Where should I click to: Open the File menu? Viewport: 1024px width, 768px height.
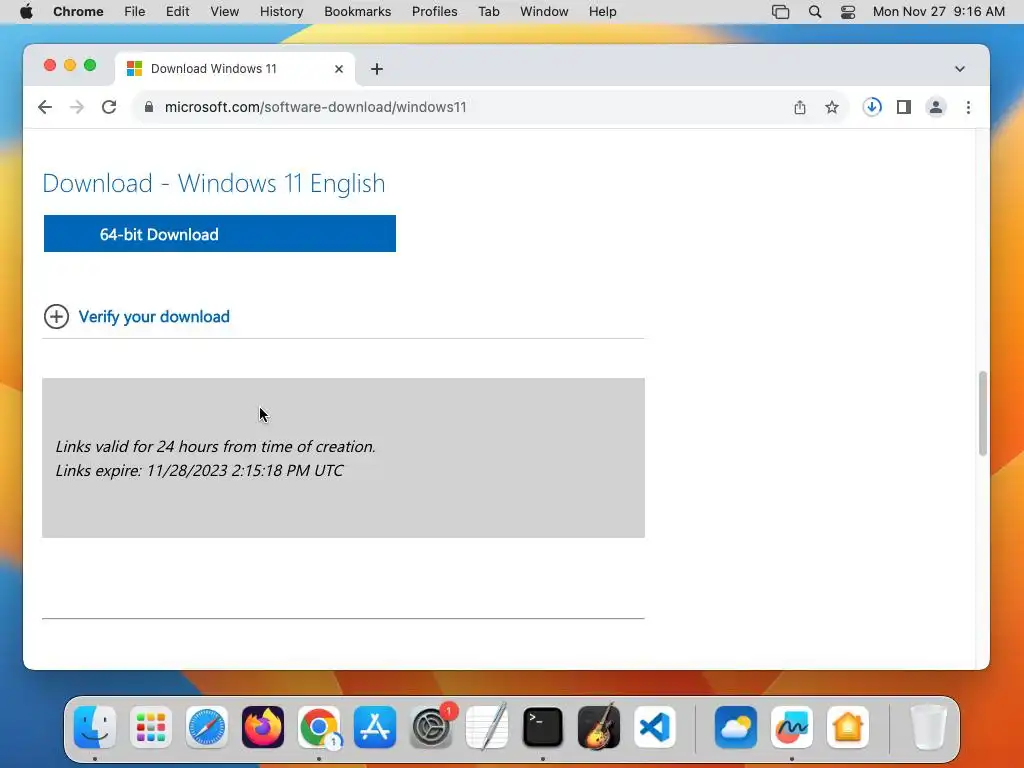pyautogui.click(x=135, y=11)
